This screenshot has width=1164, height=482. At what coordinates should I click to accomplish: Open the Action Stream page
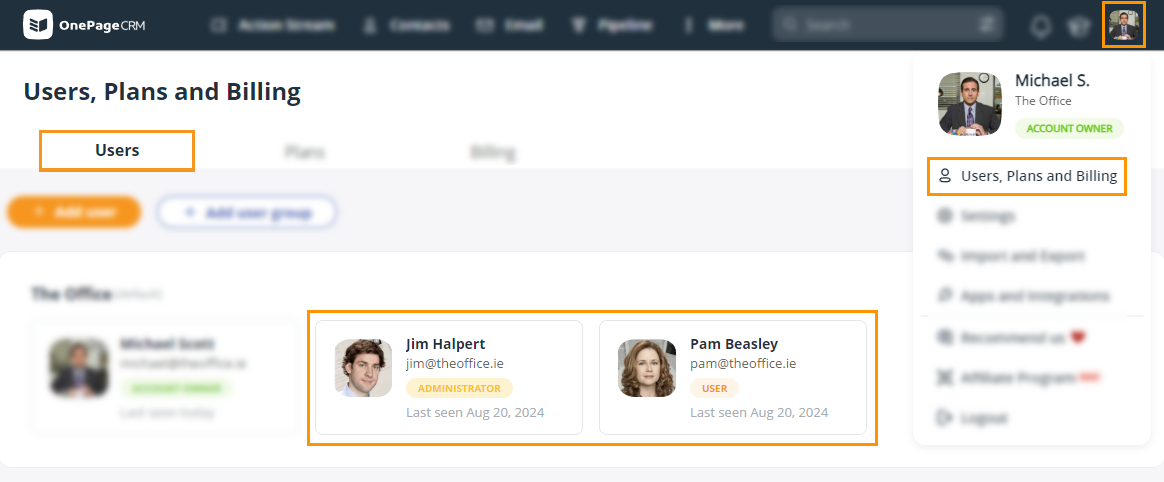click(273, 25)
